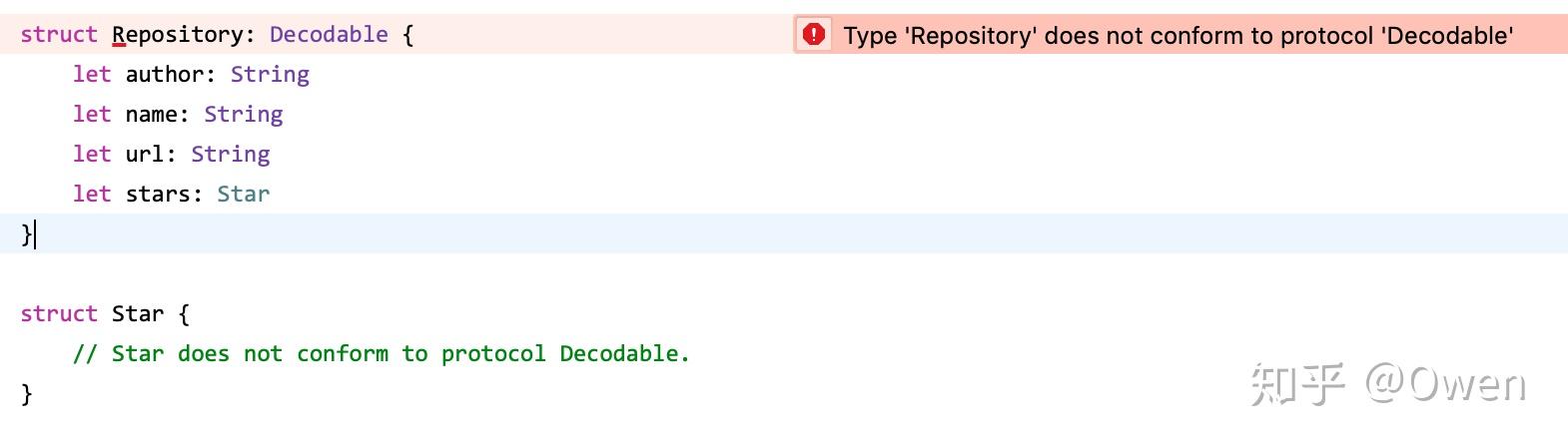The image size is (1568, 447).
Task: Click 'author' property name
Action: coord(165,75)
